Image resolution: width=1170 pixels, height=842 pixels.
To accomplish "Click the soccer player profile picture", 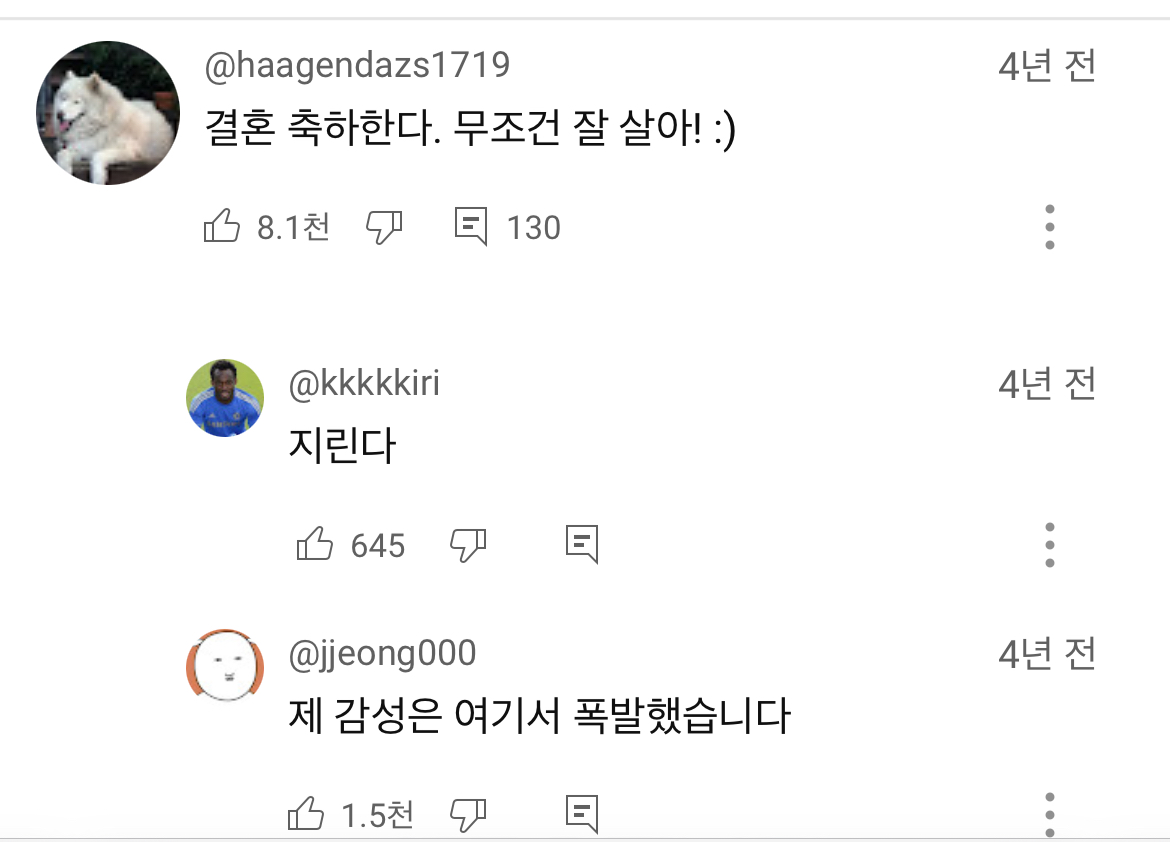I will (x=225, y=397).
